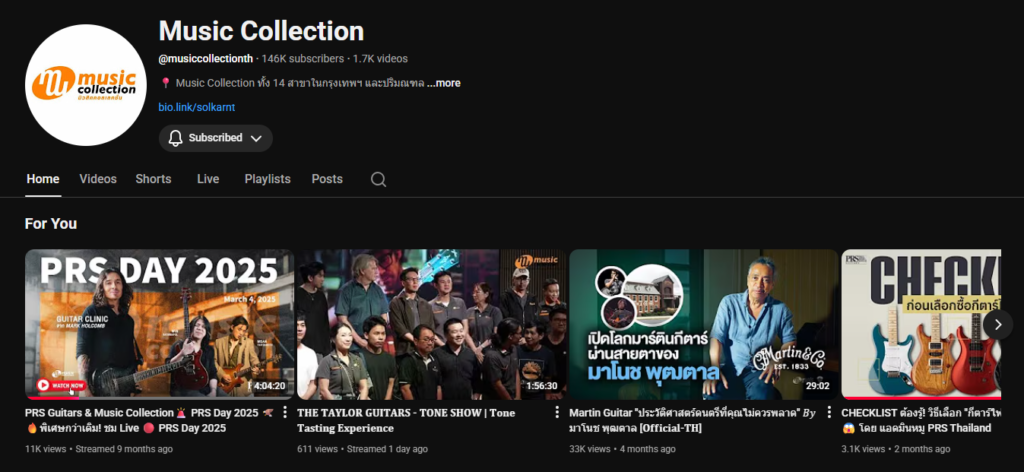Open the bio.link/solkarnt link
The image size is (1024, 472).
tap(197, 107)
